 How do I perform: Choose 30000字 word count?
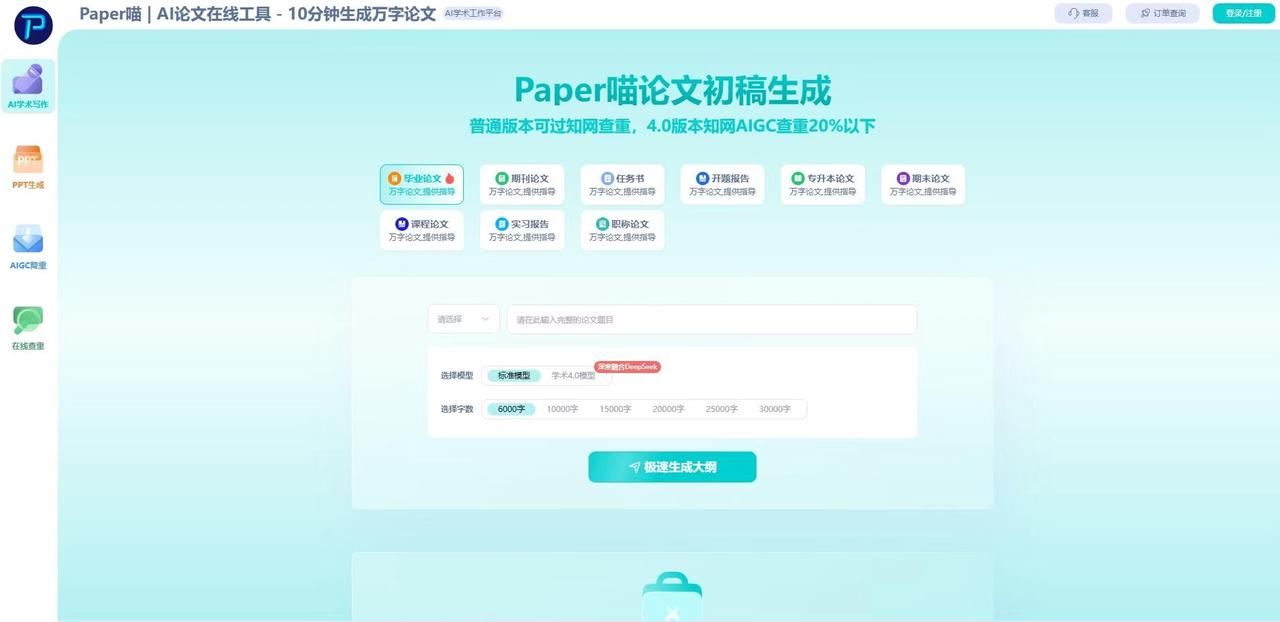click(774, 409)
